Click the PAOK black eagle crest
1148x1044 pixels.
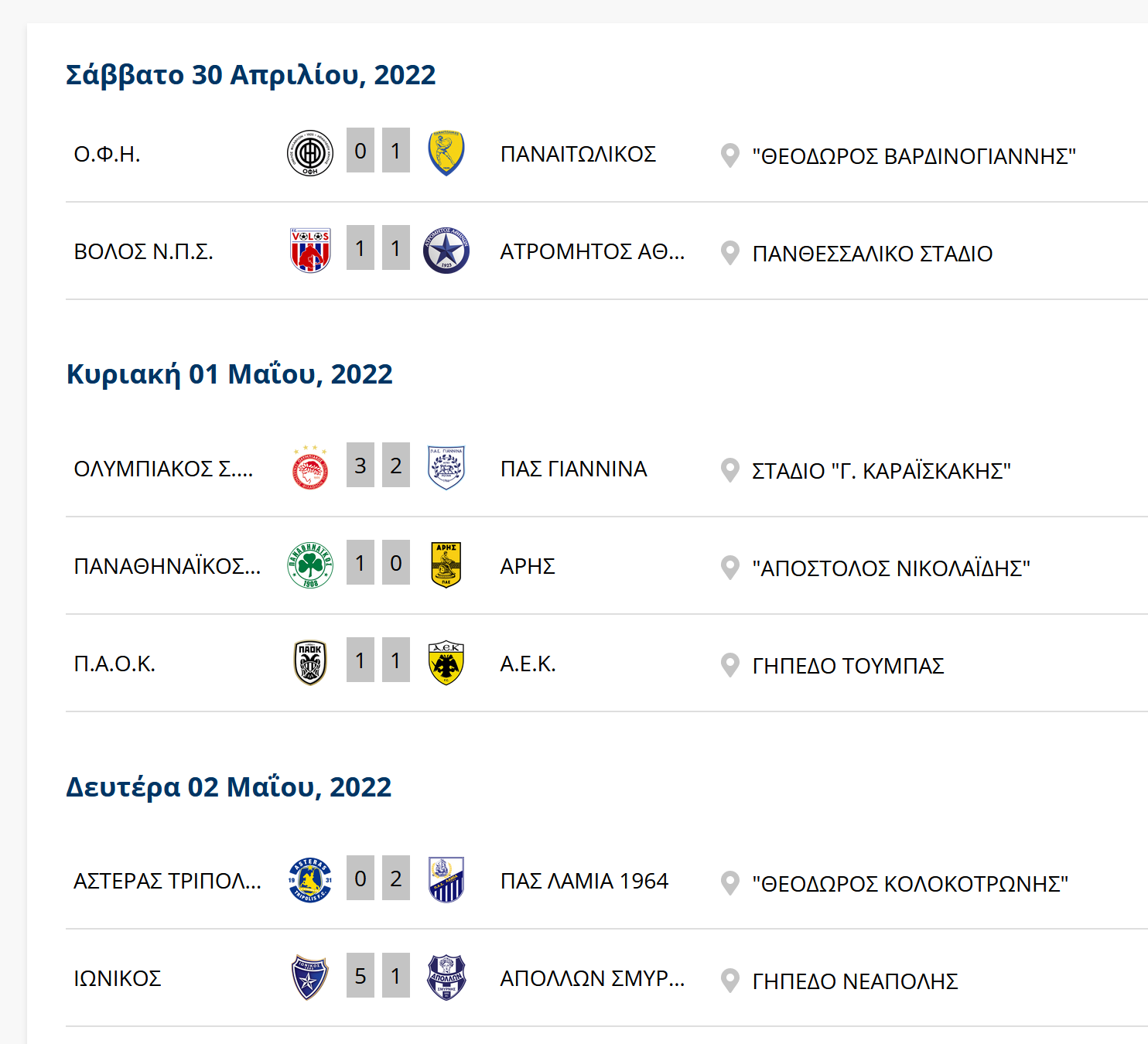click(310, 663)
